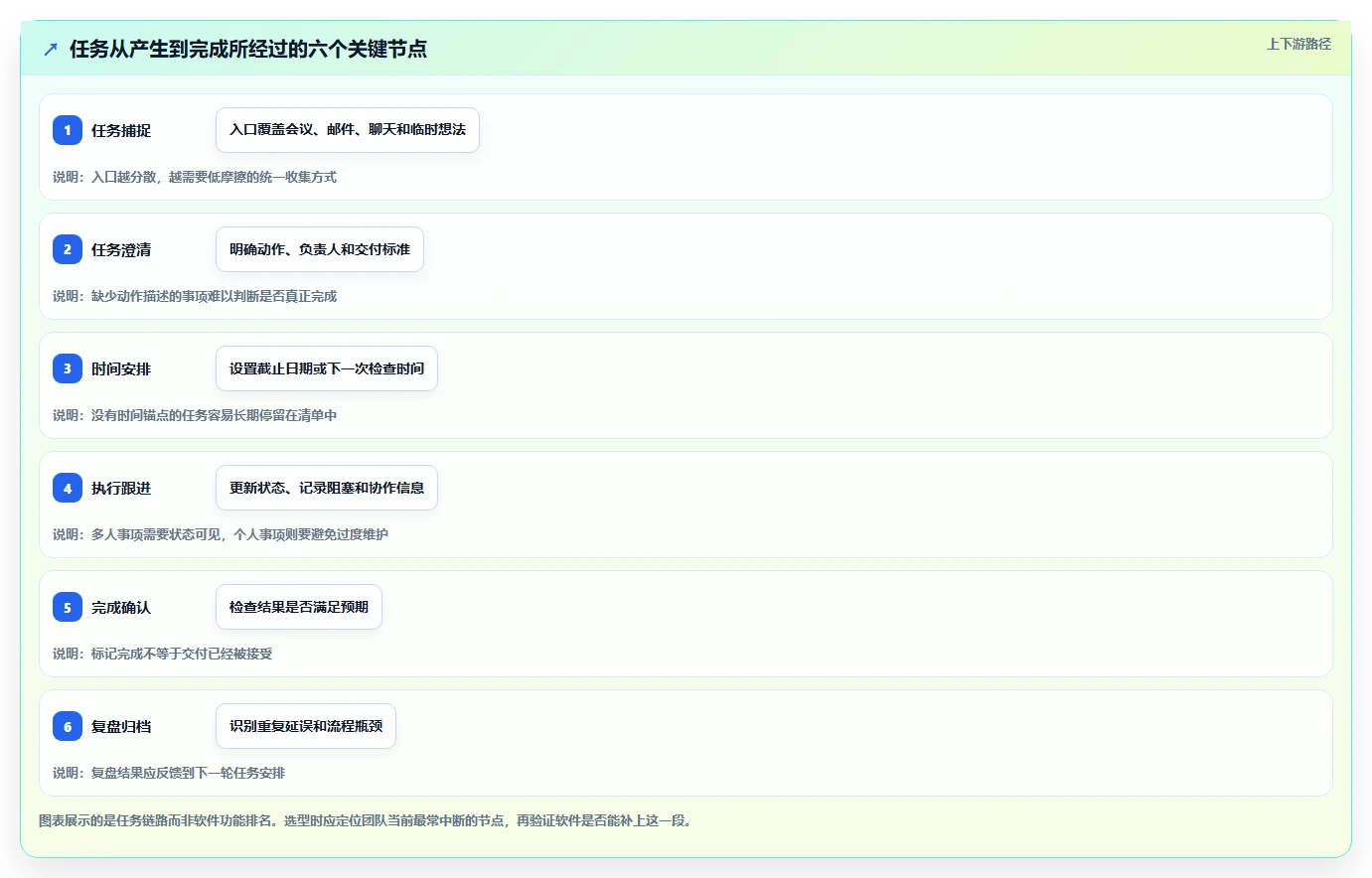
Task: Click the number 1 step badge
Action: (x=68, y=130)
